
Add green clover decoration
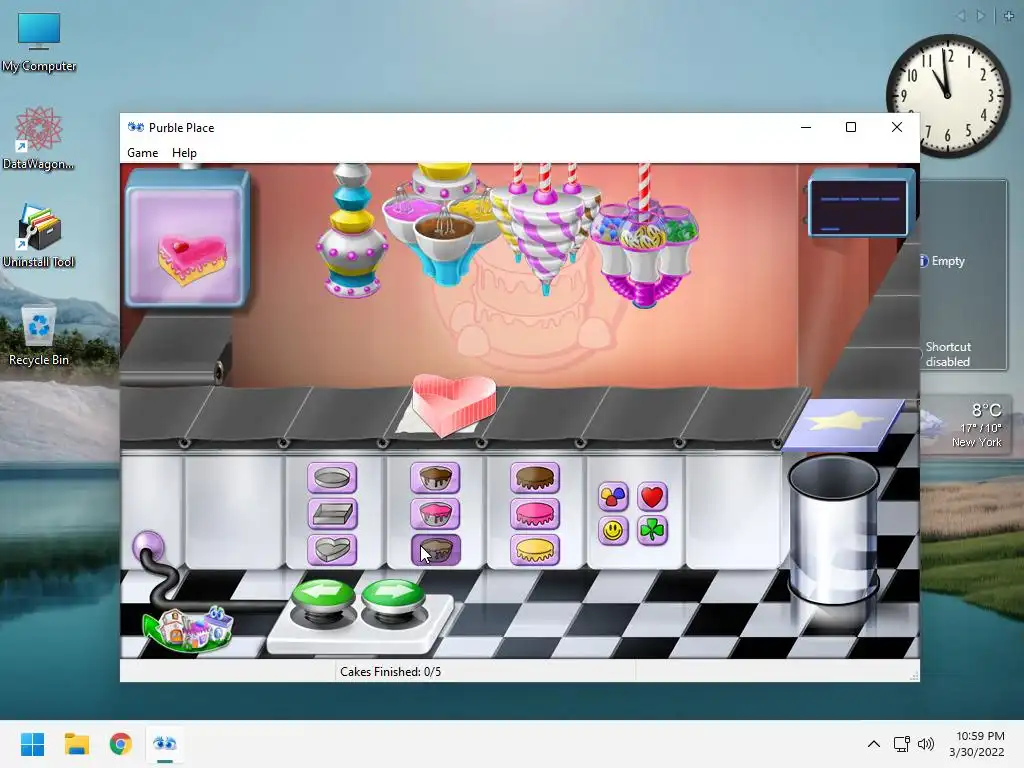[x=652, y=530]
